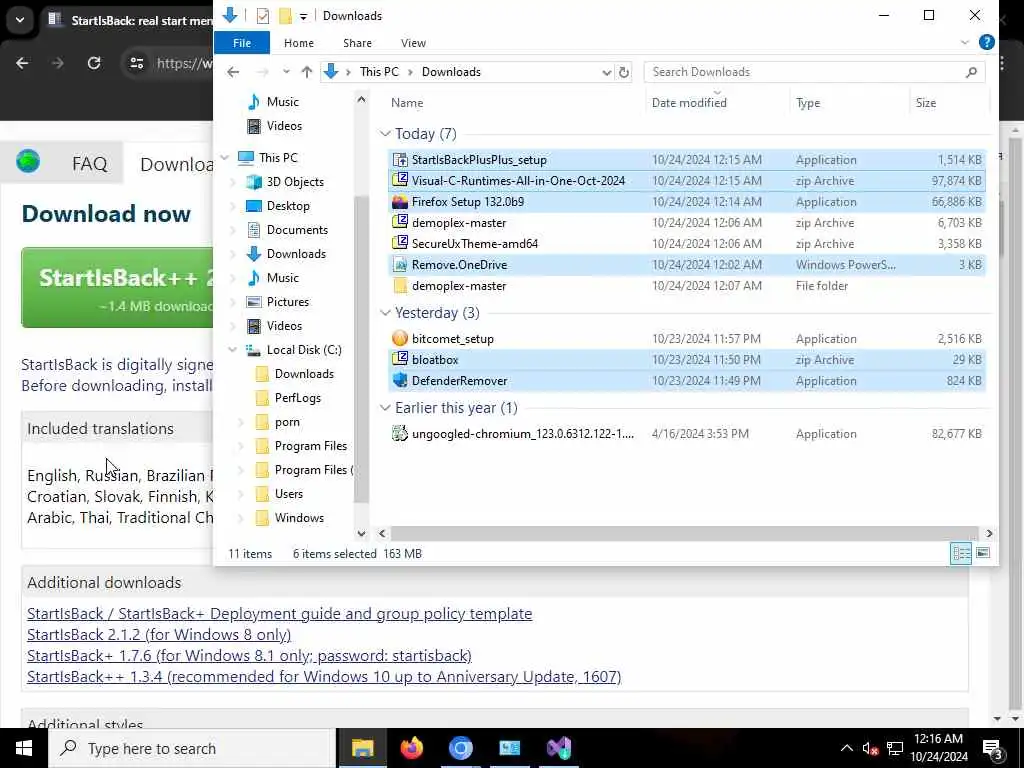The height and width of the screenshot is (768, 1024).
Task: Click the DefenderRemover shield icon
Action: coord(400,380)
